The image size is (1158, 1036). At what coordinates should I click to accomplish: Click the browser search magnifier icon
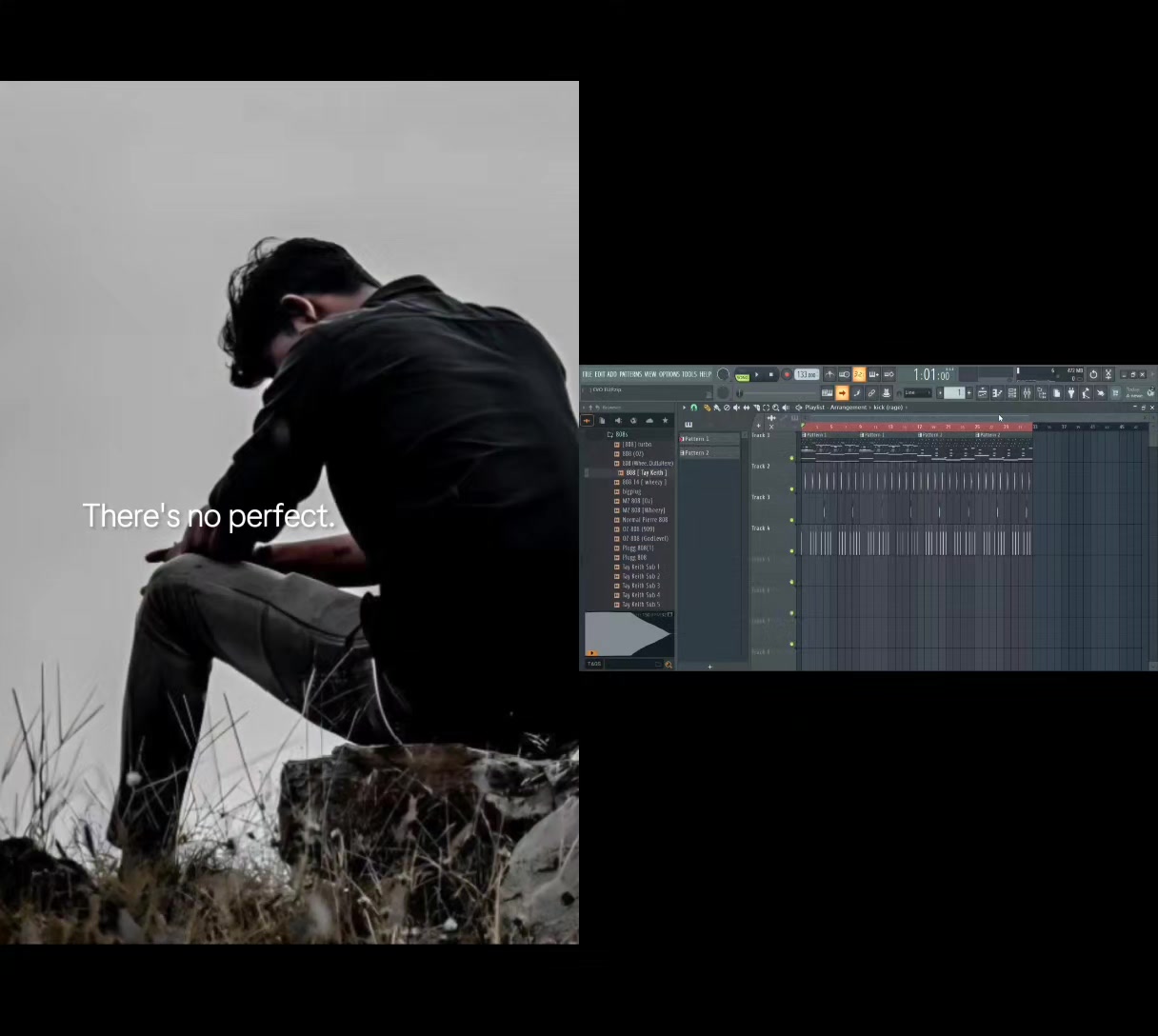(x=668, y=664)
